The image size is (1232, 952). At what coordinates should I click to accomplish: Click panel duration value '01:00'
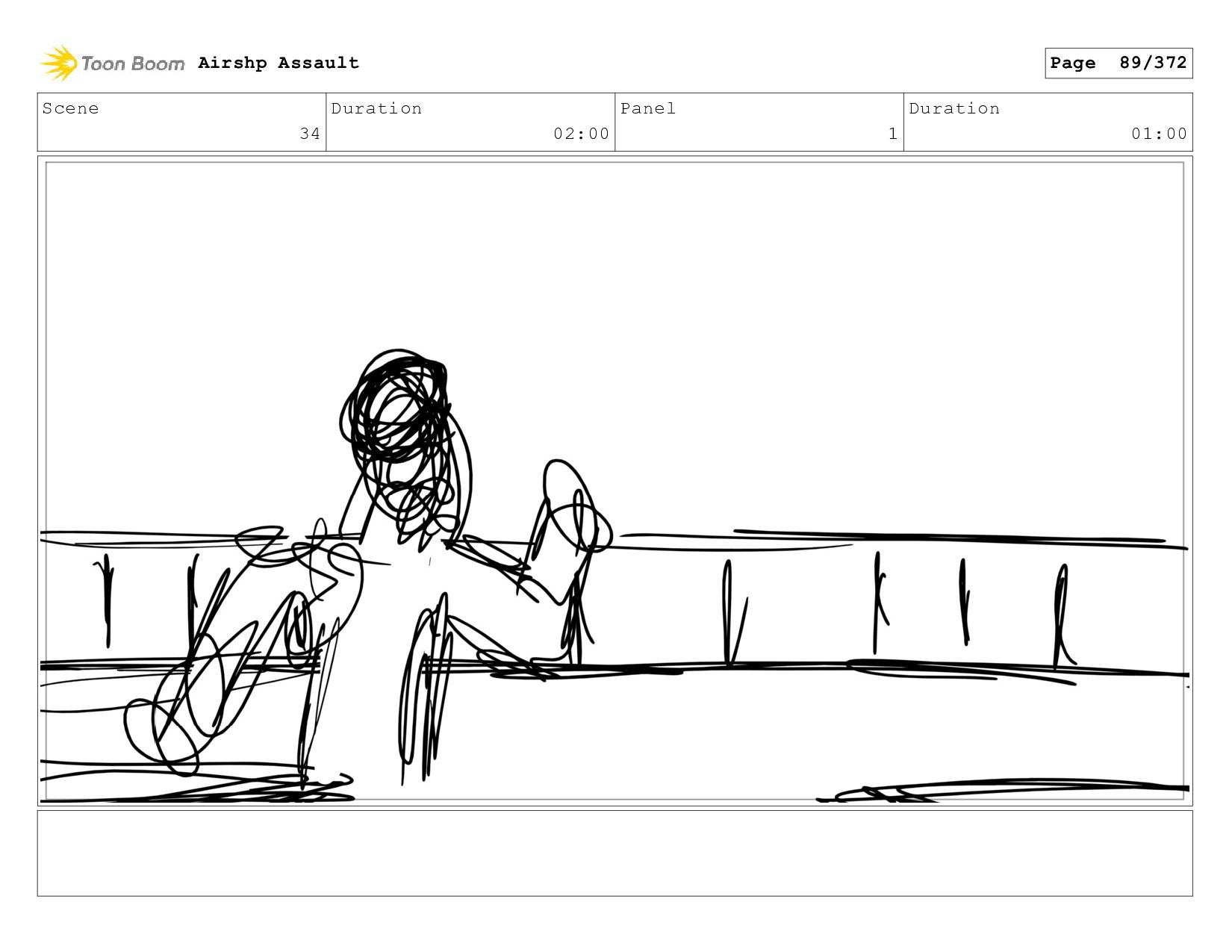point(1159,134)
